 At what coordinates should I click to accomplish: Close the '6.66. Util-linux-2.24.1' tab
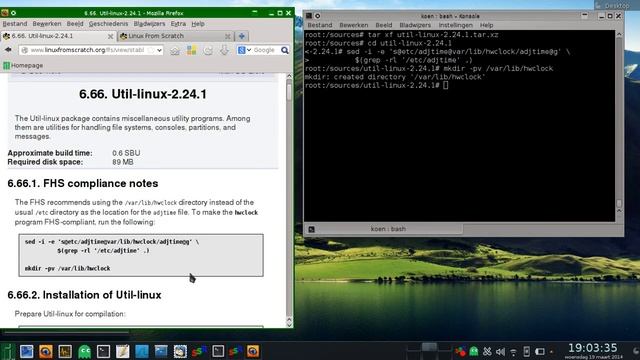(110, 36)
